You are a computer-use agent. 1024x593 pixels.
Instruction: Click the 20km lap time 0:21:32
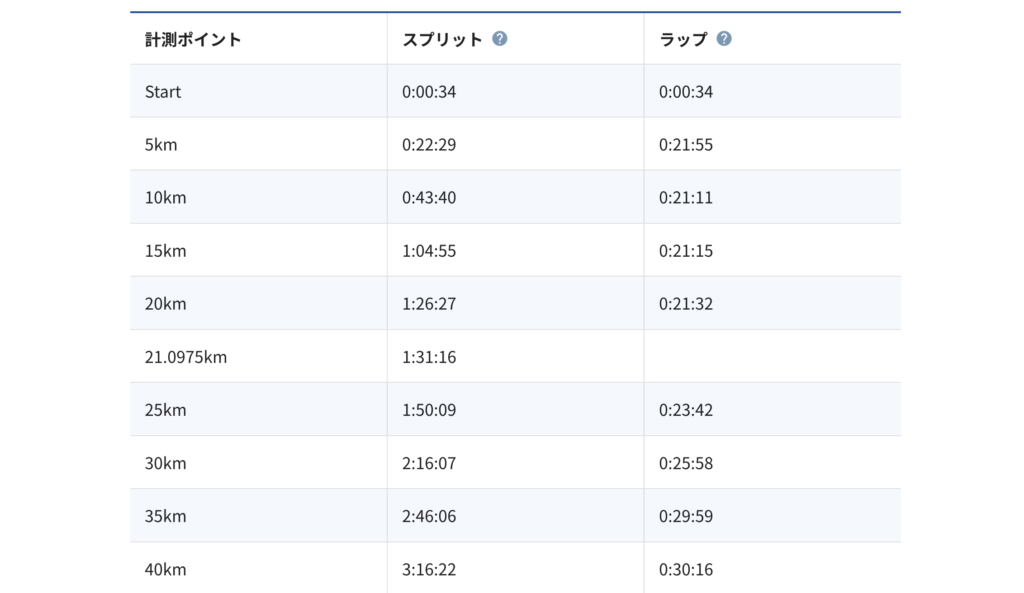pos(686,304)
